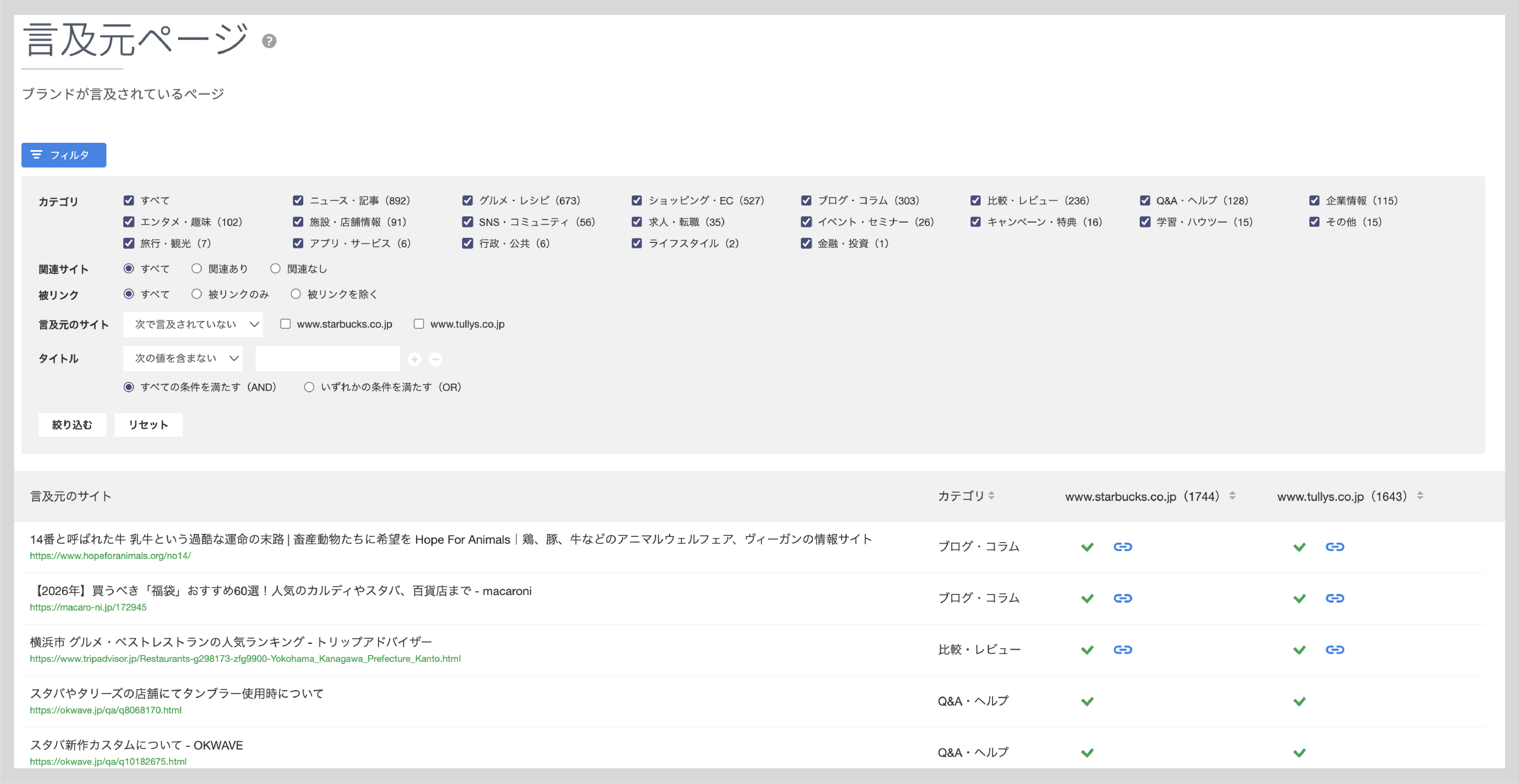Open the 次で言及されていない dropdown
This screenshot has height=784, width=1519.
(x=193, y=324)
